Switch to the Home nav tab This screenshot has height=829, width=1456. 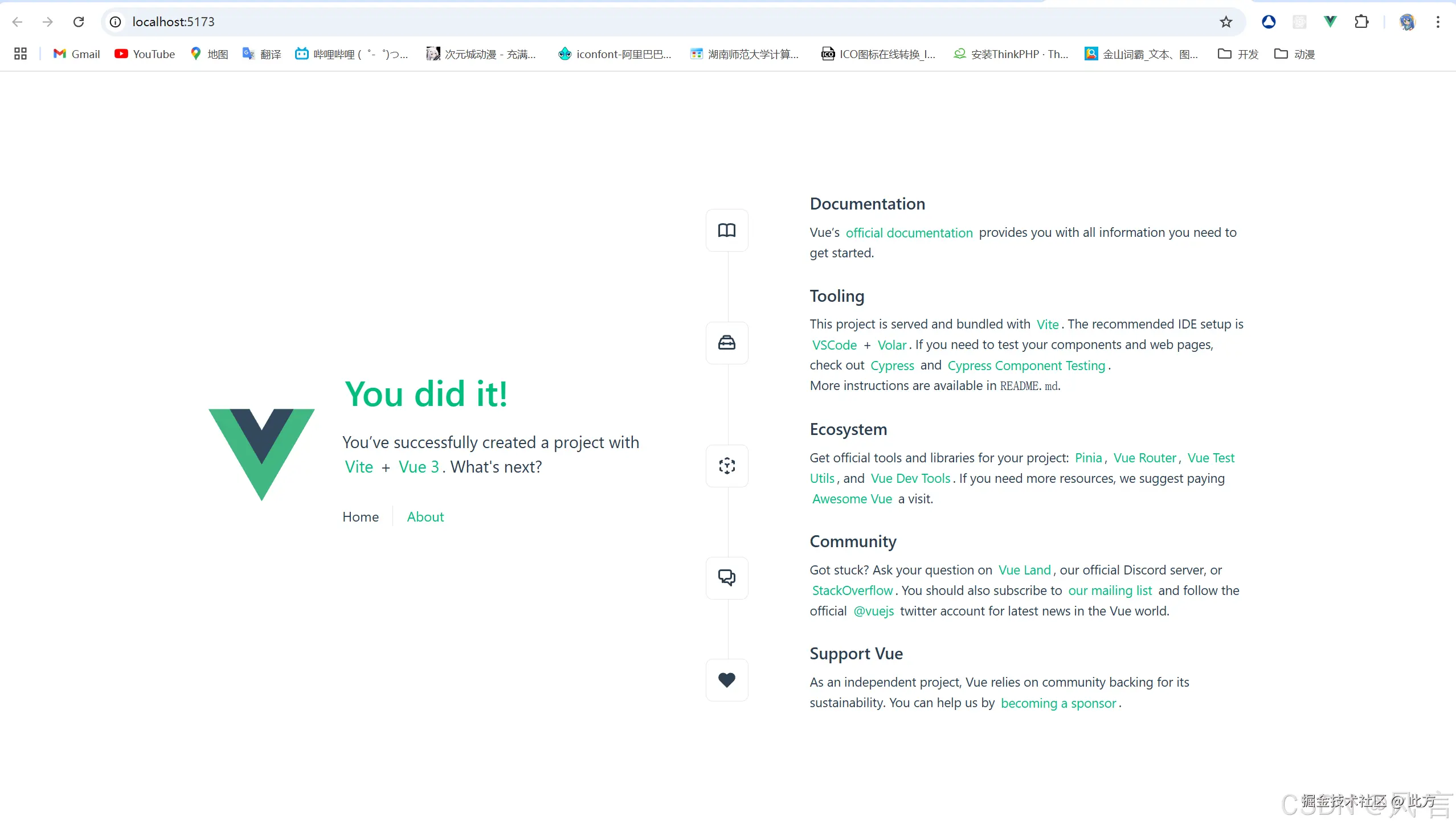tap(360, 517)
